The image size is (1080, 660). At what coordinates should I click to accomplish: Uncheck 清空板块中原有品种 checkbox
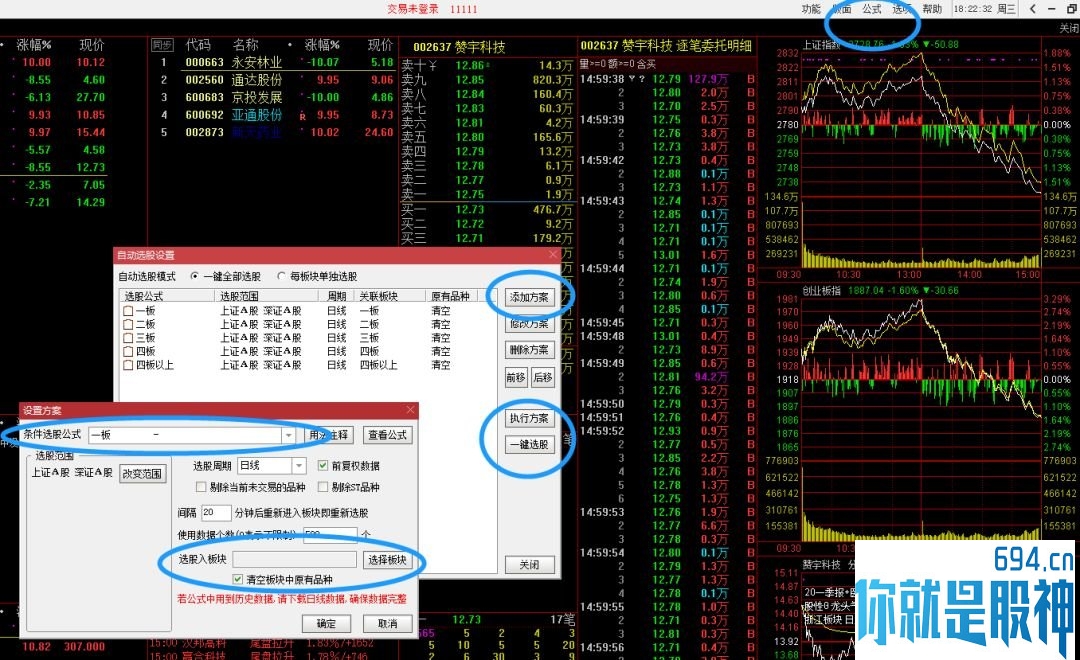click(x=238, y=579)
